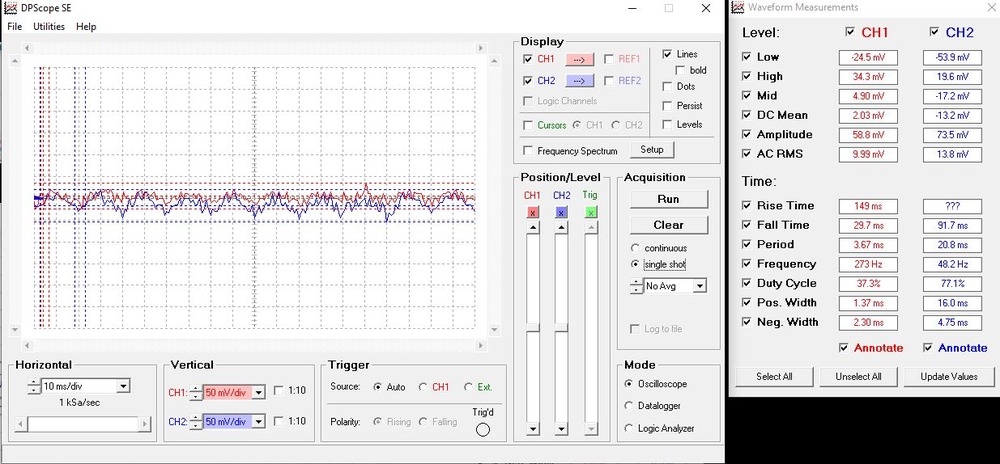1000x464 pixels.
Task: Expand the No Avg averaging dropdown
Action: [x=699, y=286]
